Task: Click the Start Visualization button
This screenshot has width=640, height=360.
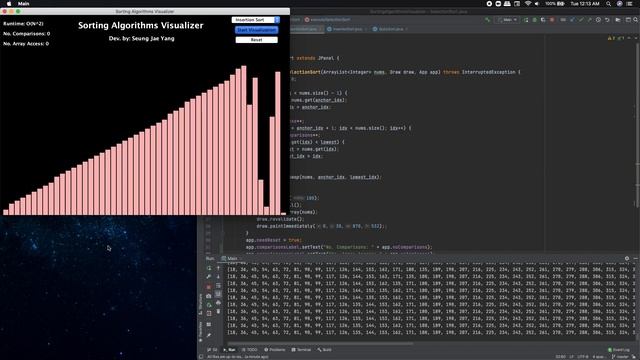Action: click(256, 30)
